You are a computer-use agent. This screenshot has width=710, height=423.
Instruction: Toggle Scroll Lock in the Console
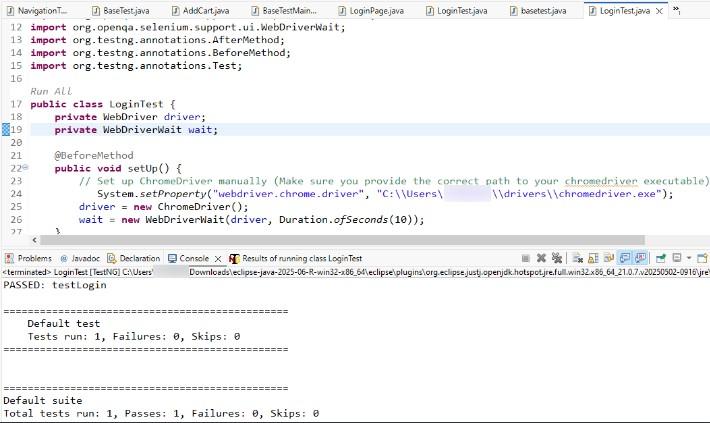tap(593, 258)
